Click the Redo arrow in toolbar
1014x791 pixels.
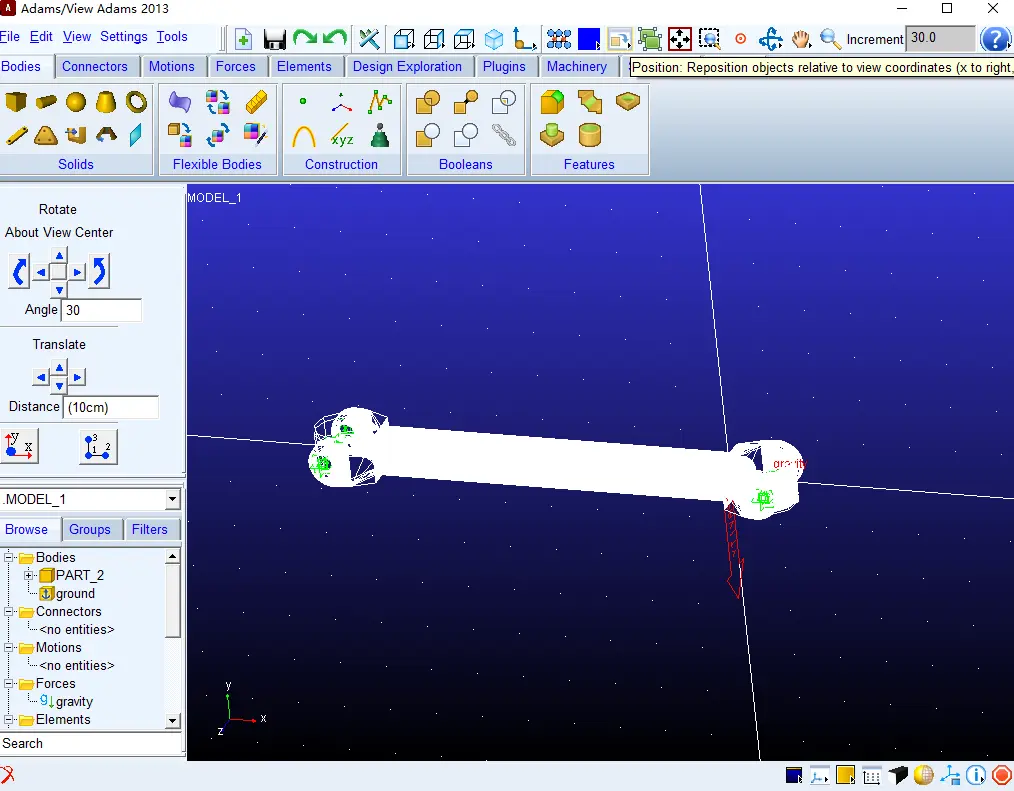tap(305, 38)
